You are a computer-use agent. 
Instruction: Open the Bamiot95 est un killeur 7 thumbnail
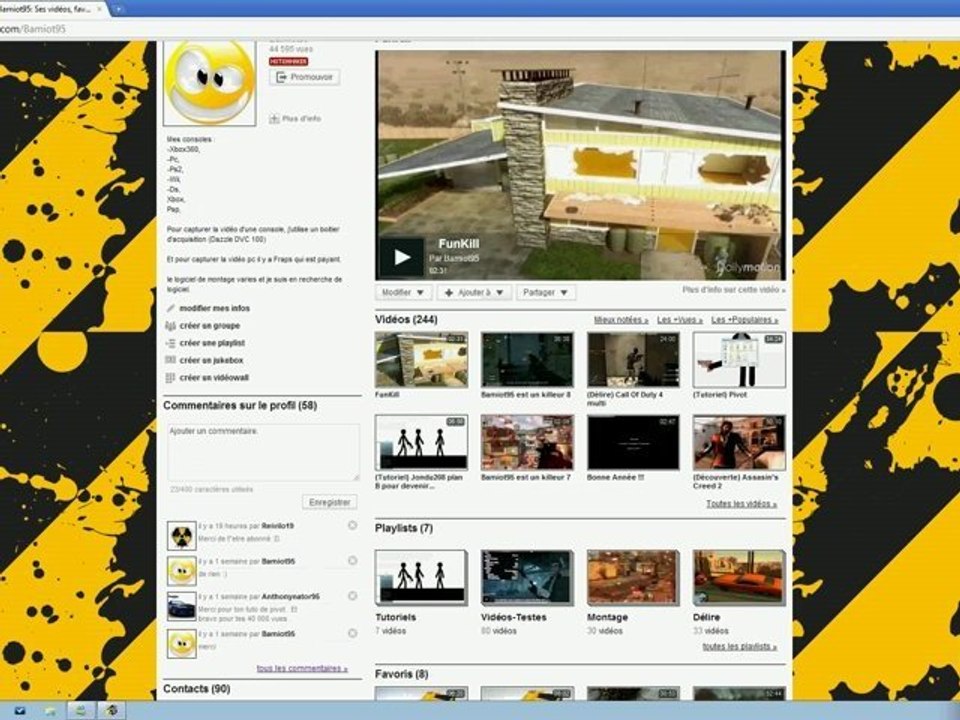point(527,443)
